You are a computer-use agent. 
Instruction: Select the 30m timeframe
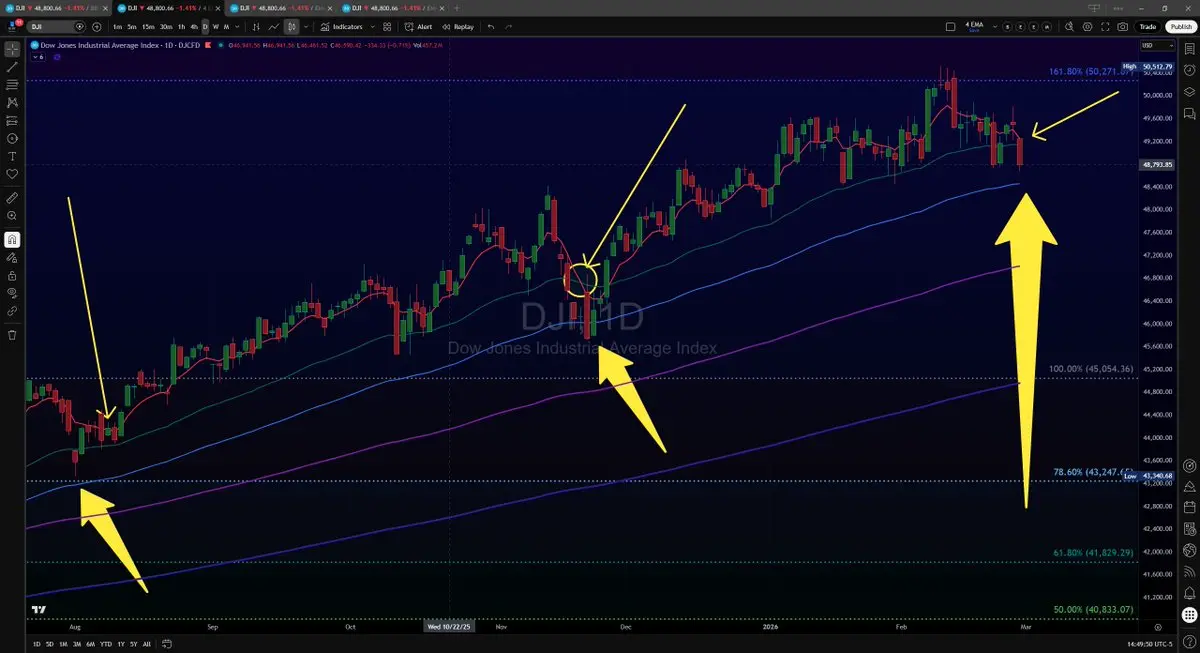click(x=166, y=27)
